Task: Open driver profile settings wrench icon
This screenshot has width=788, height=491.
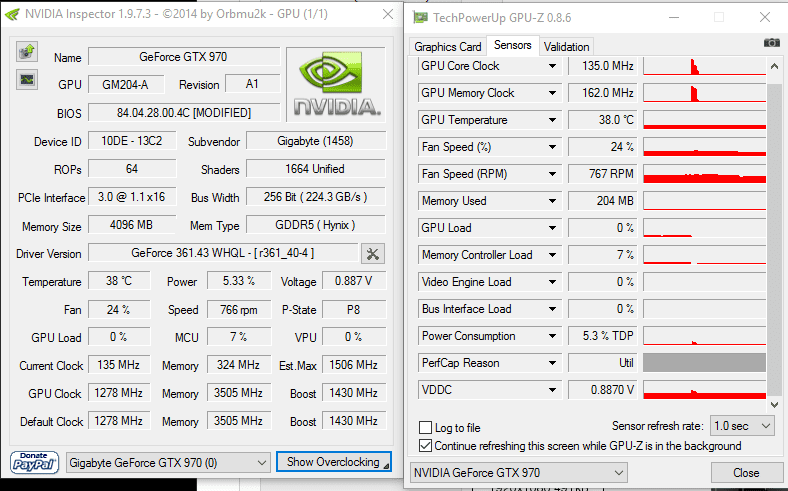Action: 372,254
